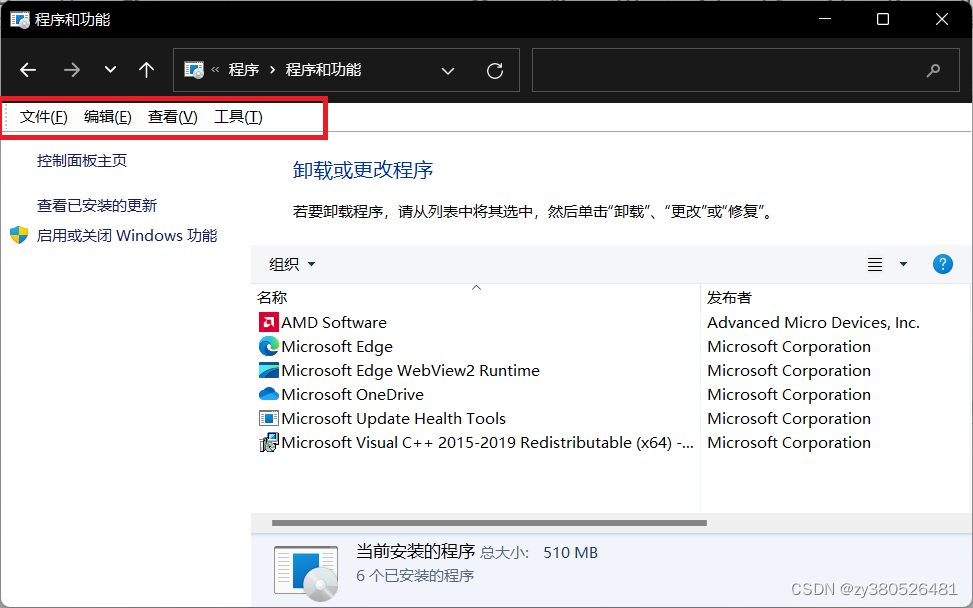Screen dimensions: 973x608
Task: Select the AMD Software entry name
Action: pyautogui.click(x=334, y=323)
